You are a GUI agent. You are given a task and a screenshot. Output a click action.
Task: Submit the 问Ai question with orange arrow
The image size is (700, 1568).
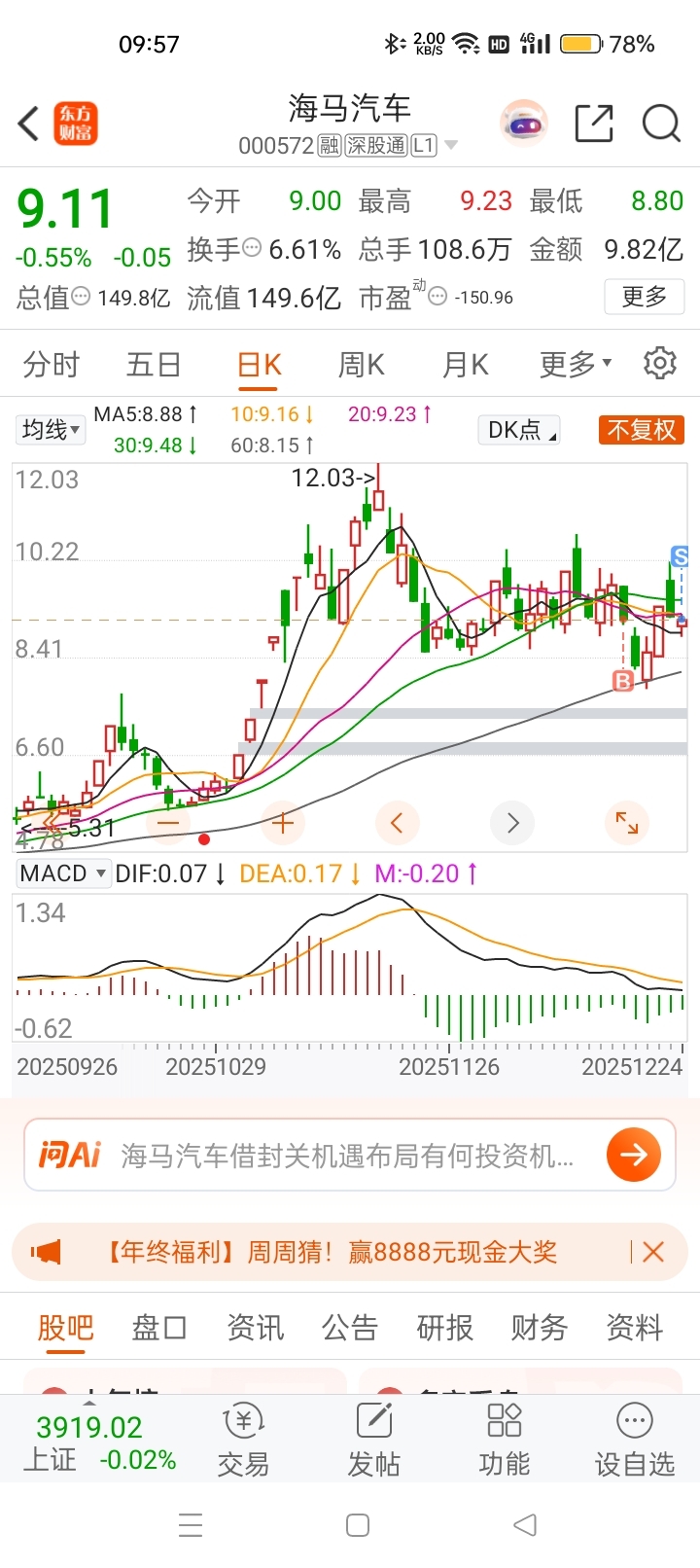tap(634, 1155)
